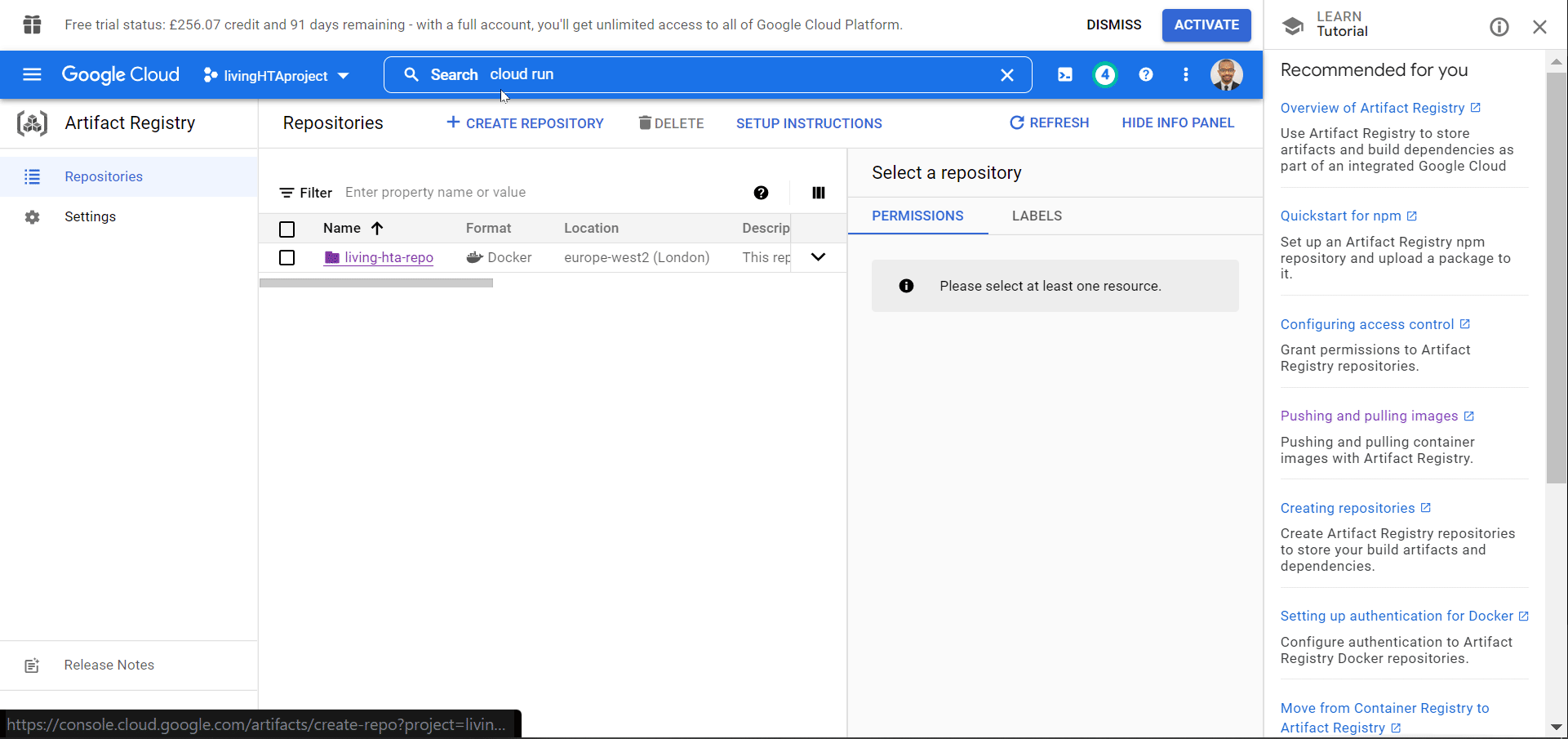Open the livingHTAproject project selector
1568x739 pixels.
point(276,75)
